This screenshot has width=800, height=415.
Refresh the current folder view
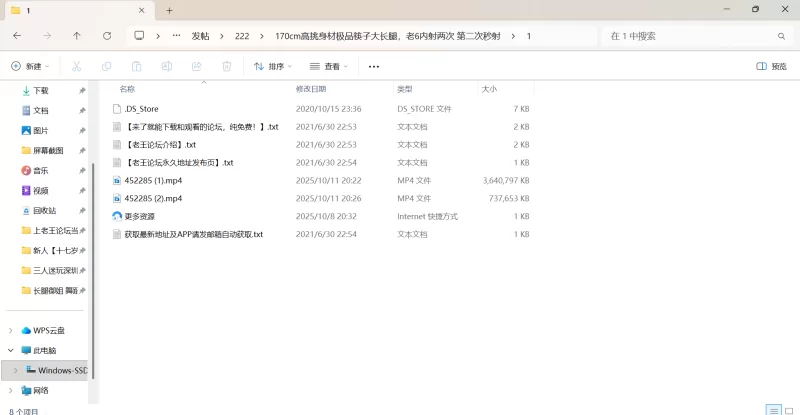click(107, 35)
